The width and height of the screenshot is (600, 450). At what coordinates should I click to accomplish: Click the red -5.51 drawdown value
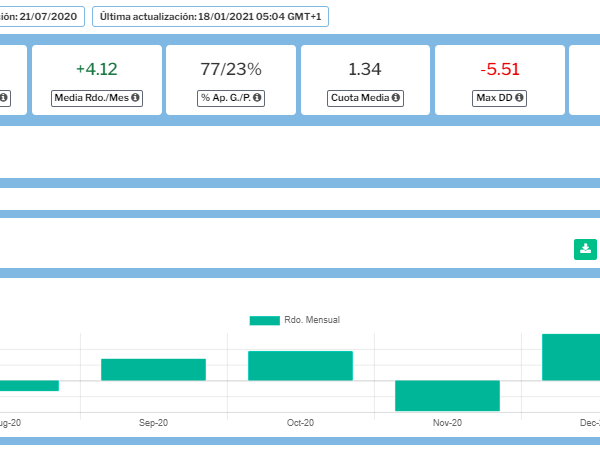pyautogui.click(x=499, y=69)
